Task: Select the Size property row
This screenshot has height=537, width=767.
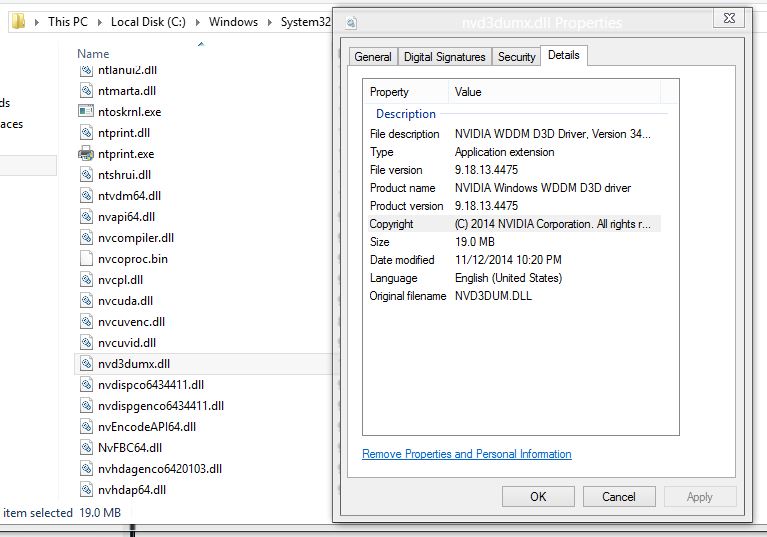Action: tap(514, 242)
